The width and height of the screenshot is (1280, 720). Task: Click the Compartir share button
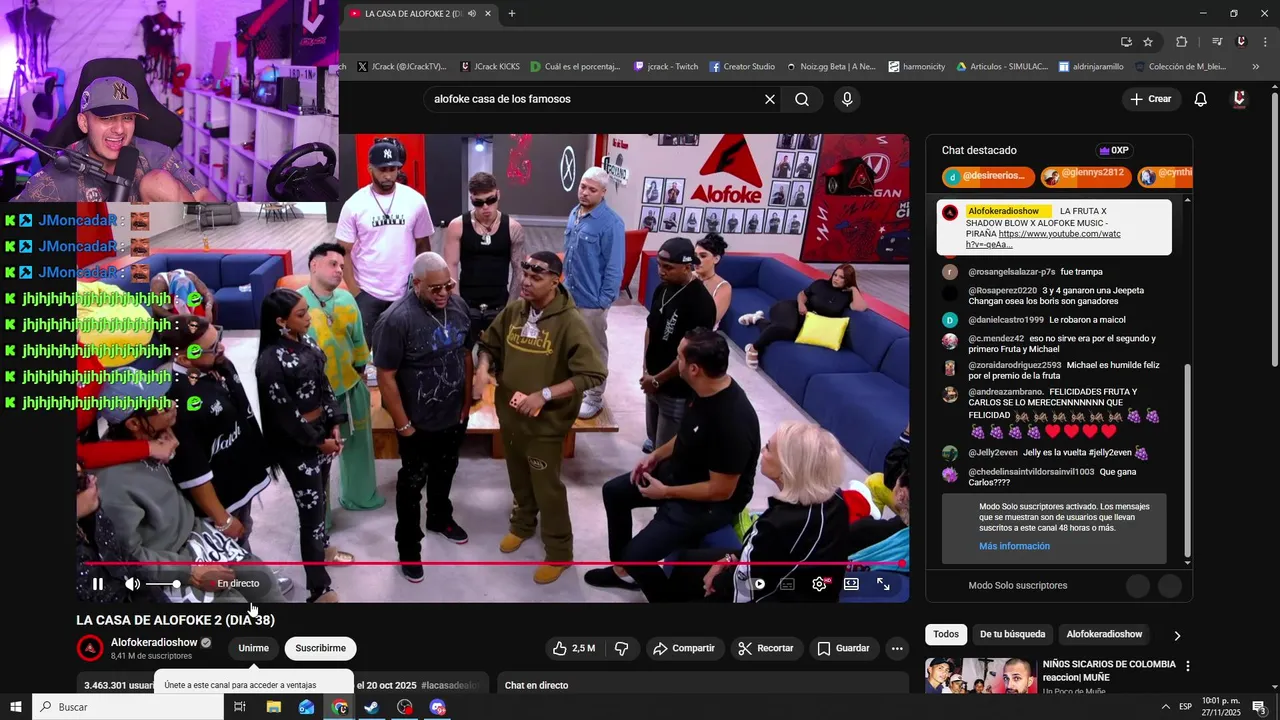point(684,648)
